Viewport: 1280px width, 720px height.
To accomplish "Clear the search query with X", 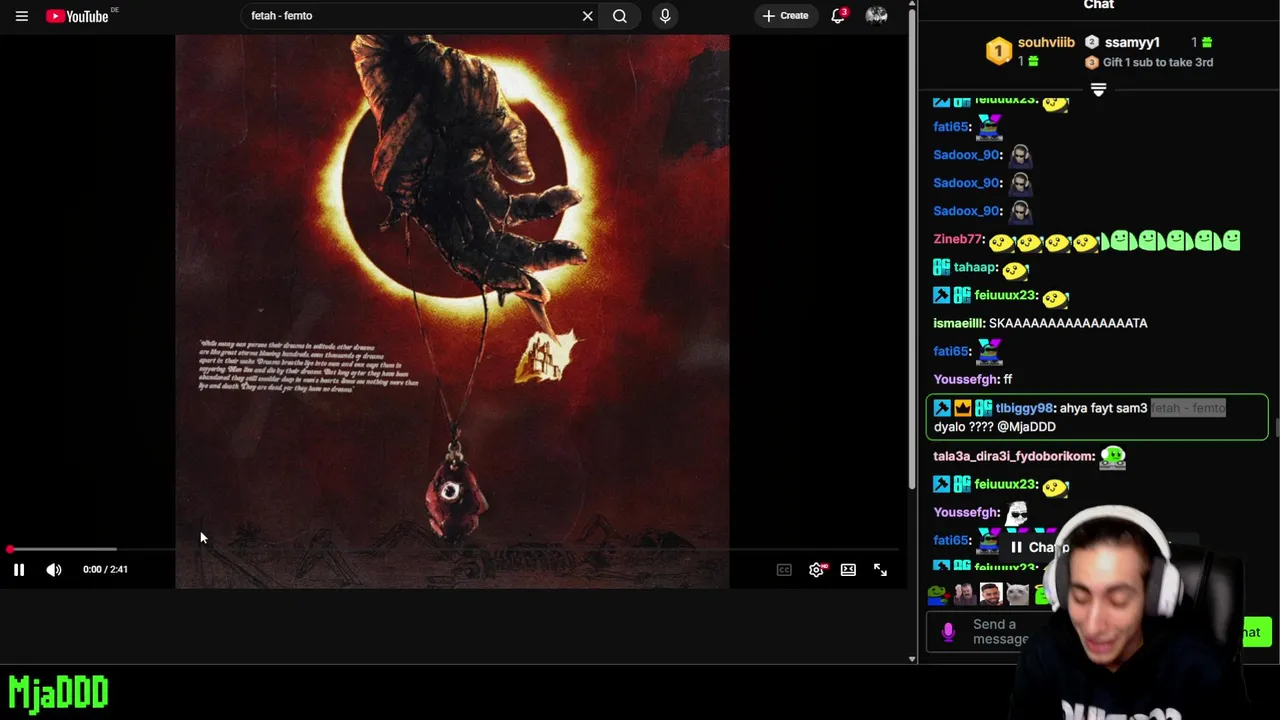I will click(x=588, y=16).
